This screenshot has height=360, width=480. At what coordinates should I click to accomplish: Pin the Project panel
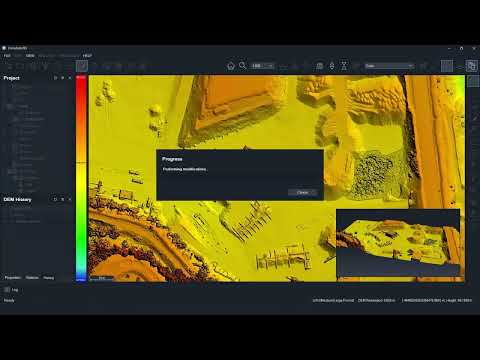click(63, 78)
